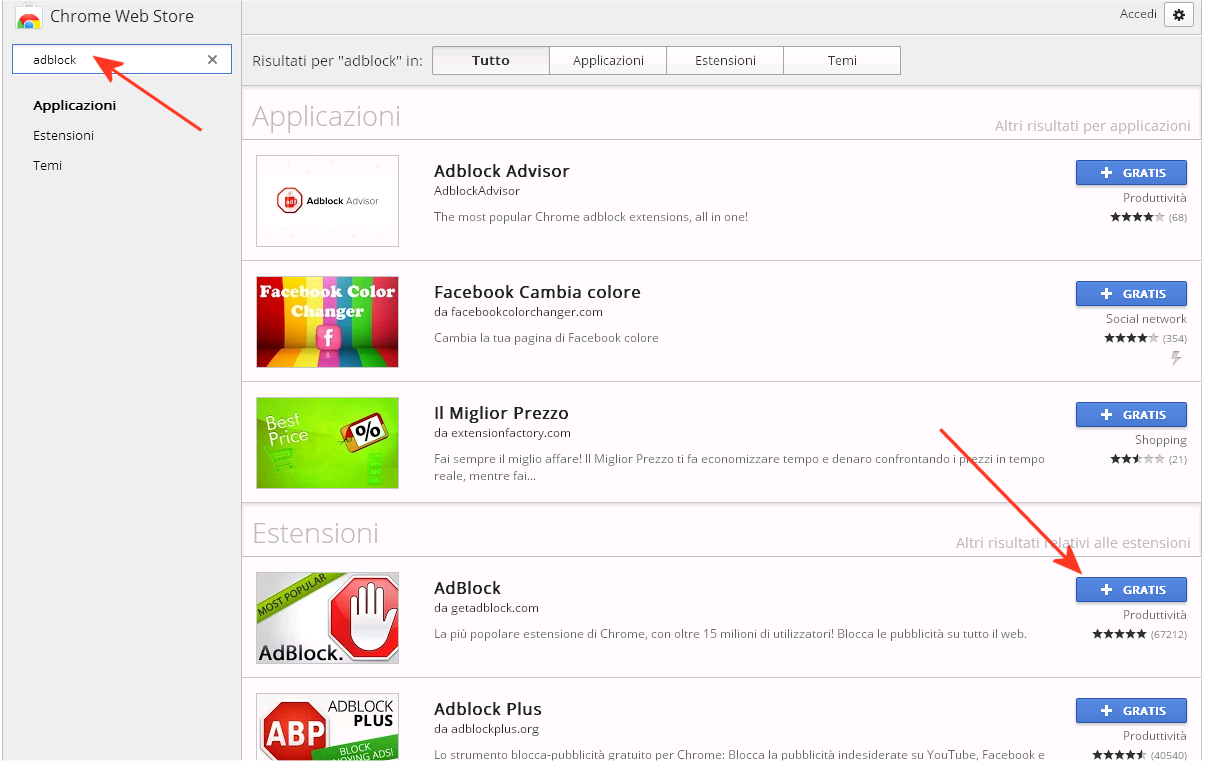Click the publisher text da adblockplus.org

(x=486, y=729)
